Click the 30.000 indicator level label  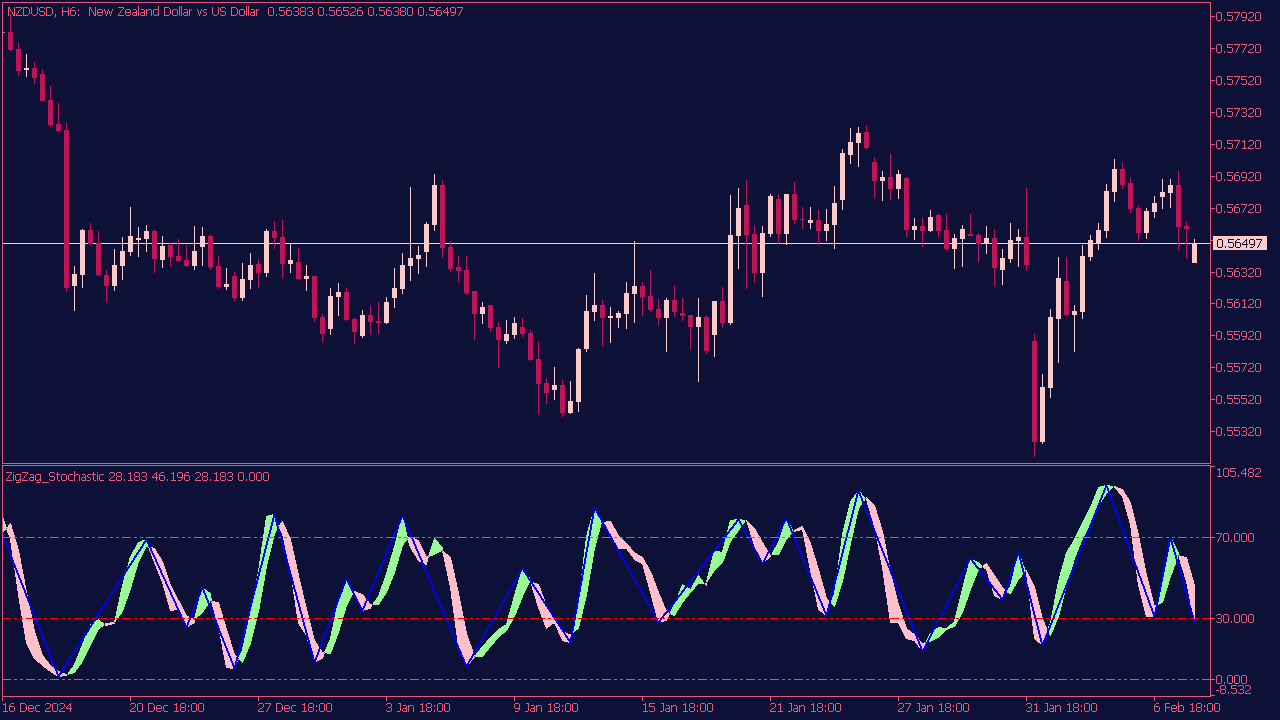coord(1236,619)
